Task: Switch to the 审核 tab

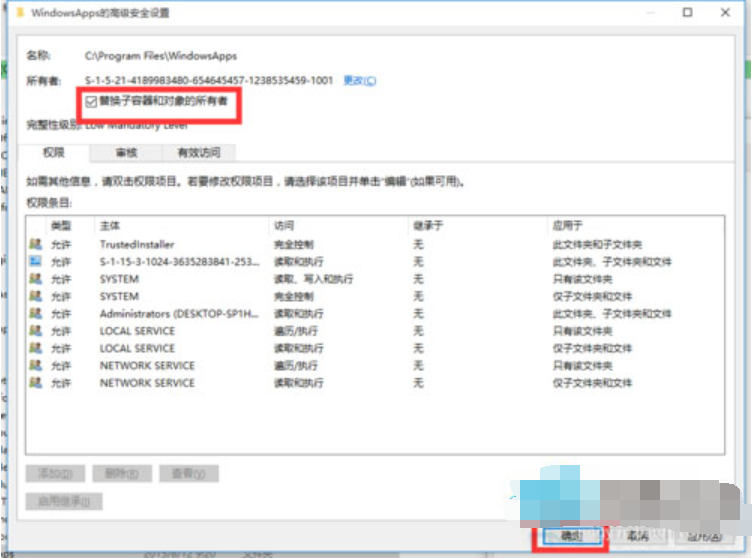Action: pos(126,152)
